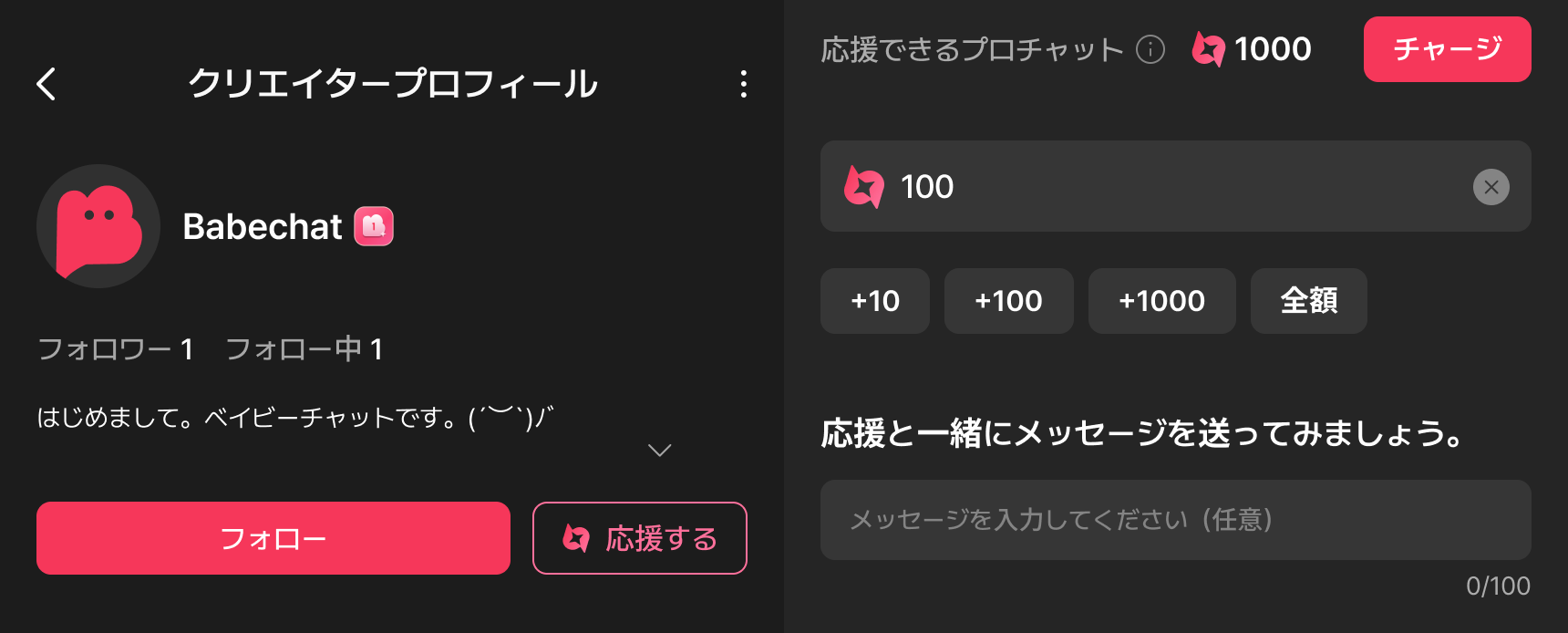1568x633 pixels.
Task: Open the three-dot more options menu
Action: click(744, 84)
